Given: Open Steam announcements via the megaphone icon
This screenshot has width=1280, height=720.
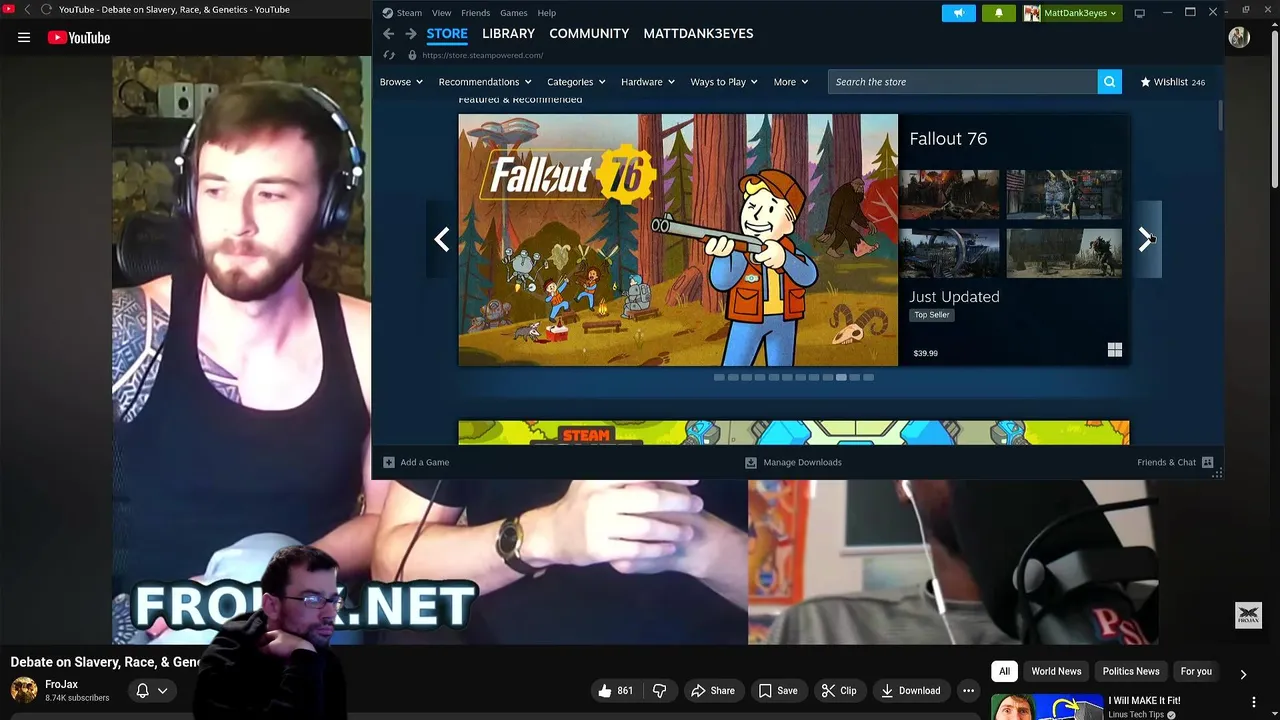Looking at the screenshot, I should (x=958, y=13).
